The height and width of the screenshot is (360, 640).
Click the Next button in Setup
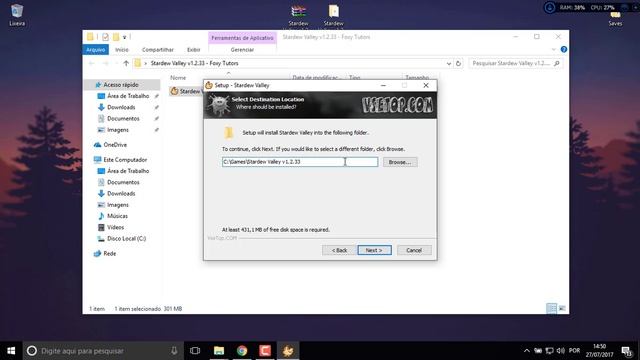[x=374, y=250]
